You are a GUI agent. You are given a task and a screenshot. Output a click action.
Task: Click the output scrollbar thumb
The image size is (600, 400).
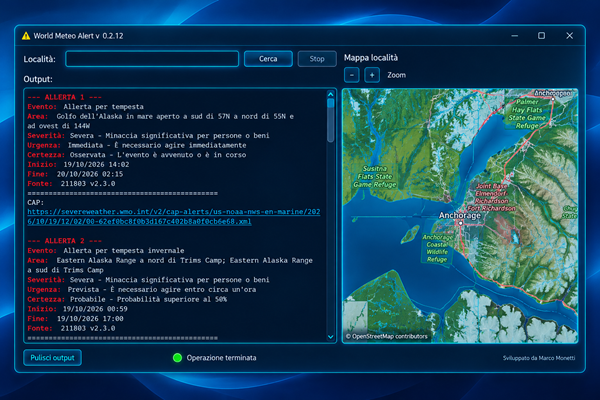pos(331,120)
